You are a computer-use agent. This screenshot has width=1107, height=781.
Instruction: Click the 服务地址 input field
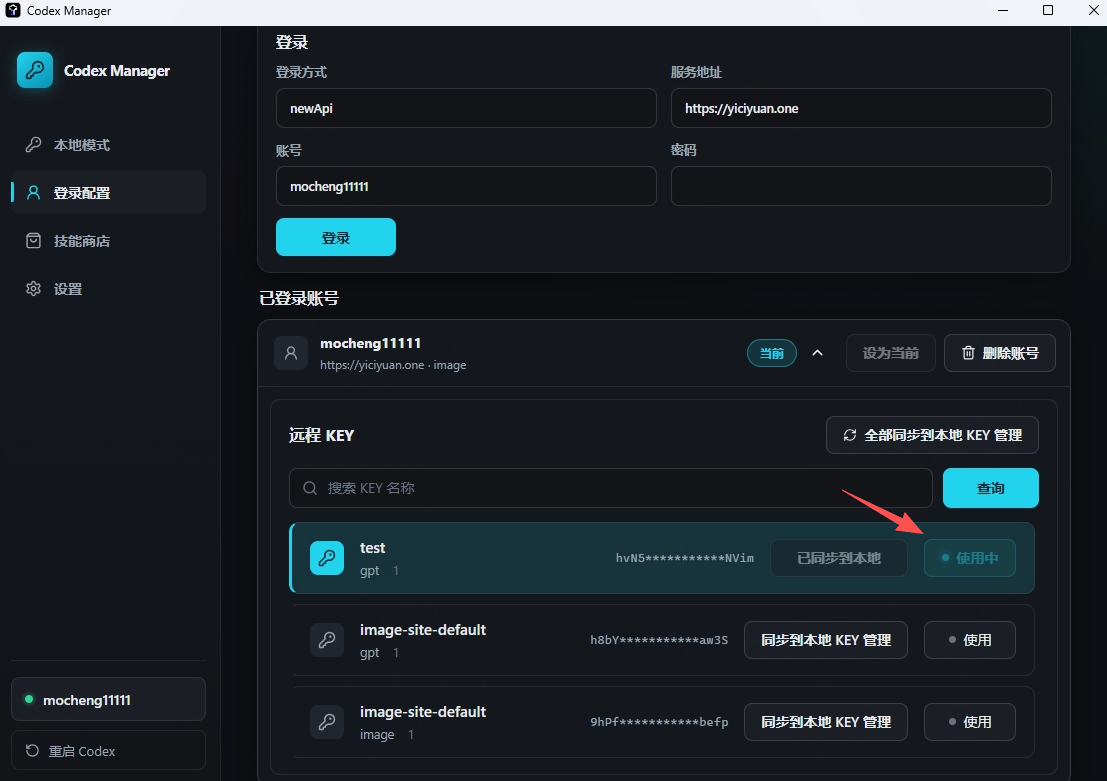(x=861, y=108)
